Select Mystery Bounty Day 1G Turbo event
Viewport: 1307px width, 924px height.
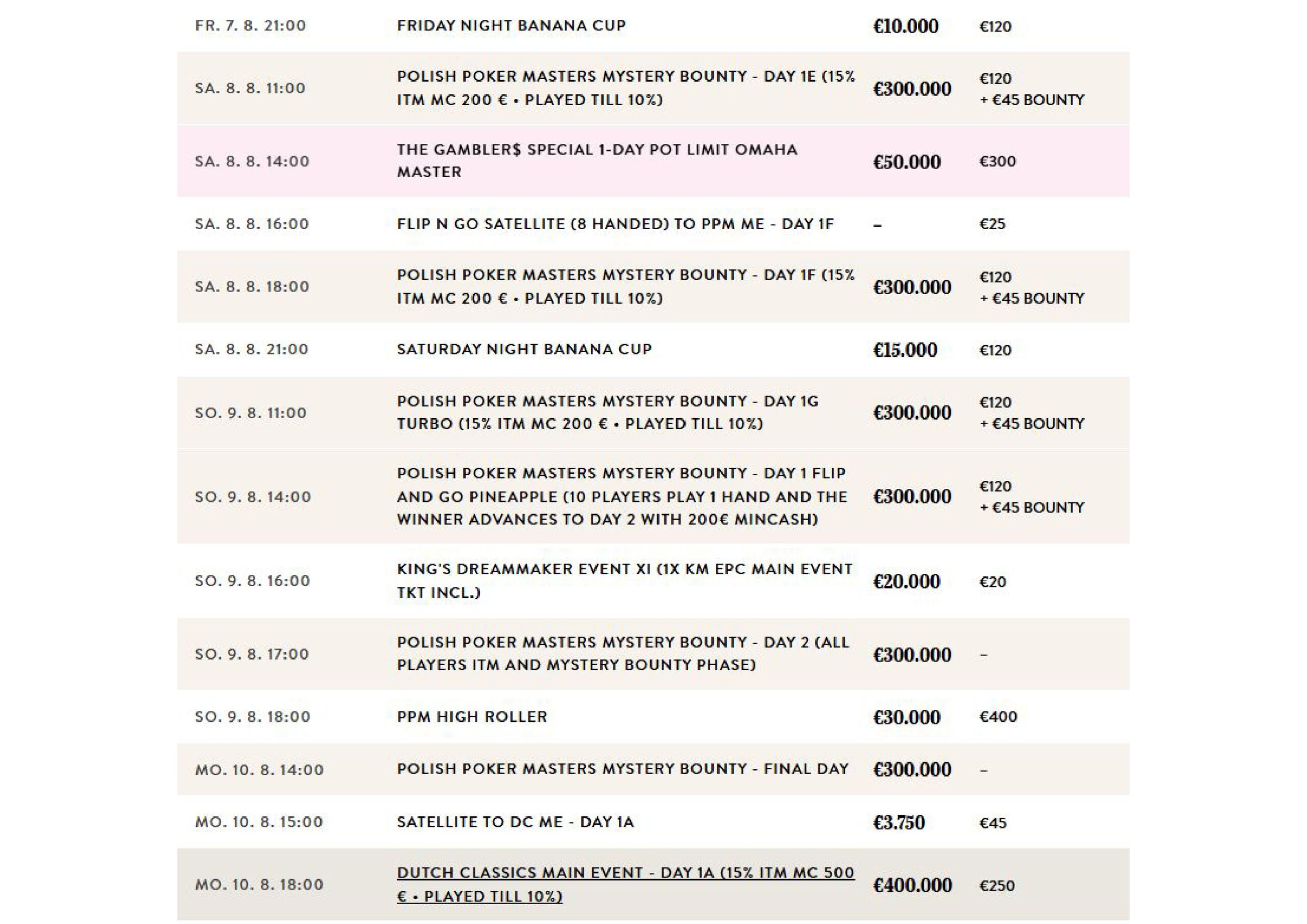[x=608, y=412]
